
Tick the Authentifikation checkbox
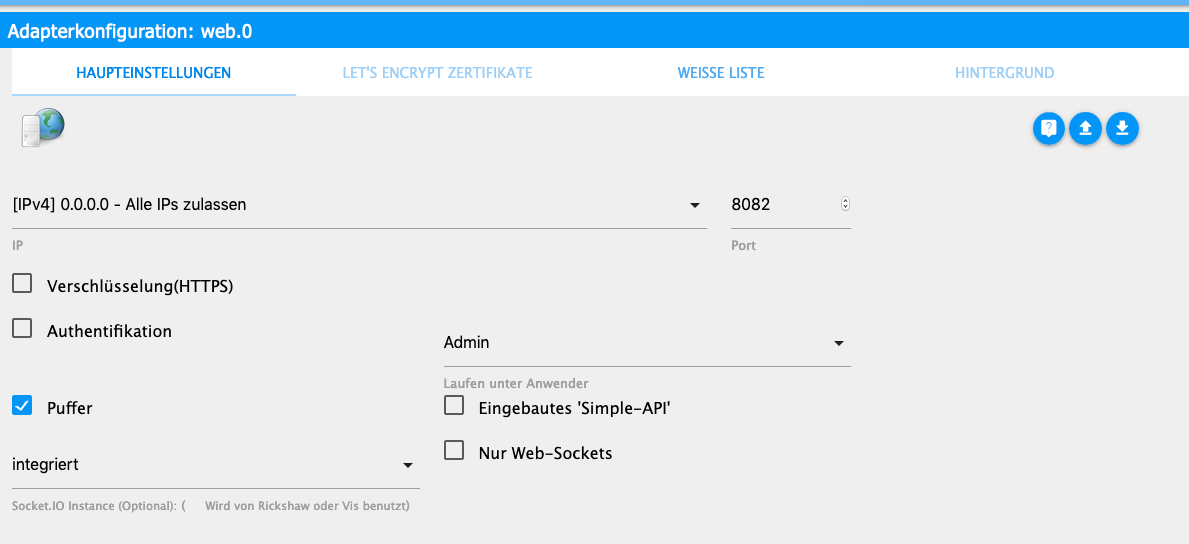tap(22, 329)
